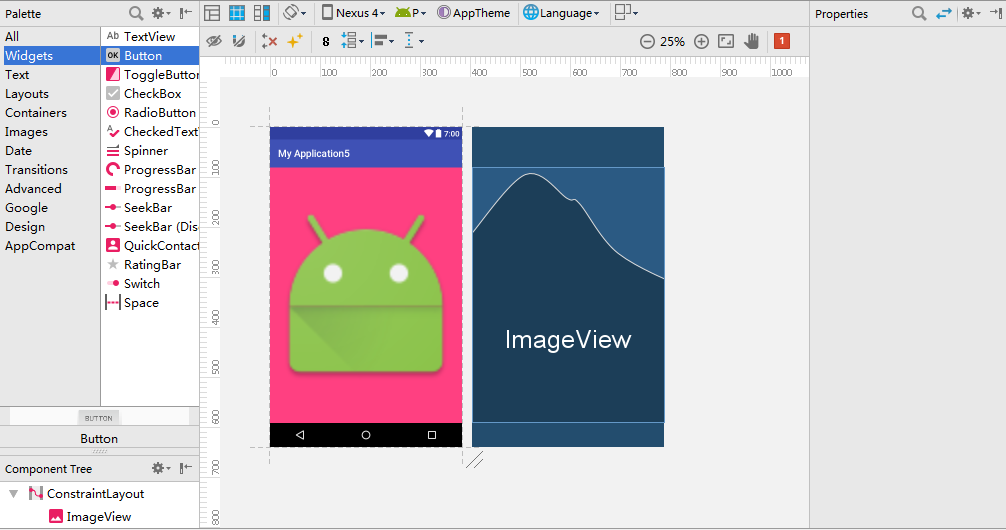Activate the pan hand tool

[x=751, y=42]
